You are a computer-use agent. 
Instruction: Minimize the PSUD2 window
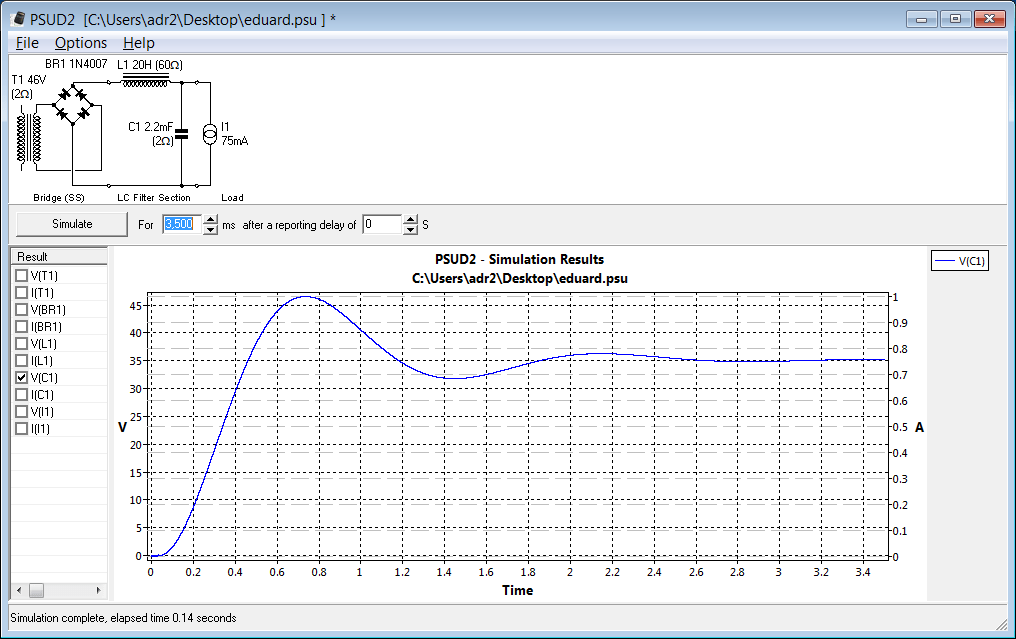(x=921, y=19)
